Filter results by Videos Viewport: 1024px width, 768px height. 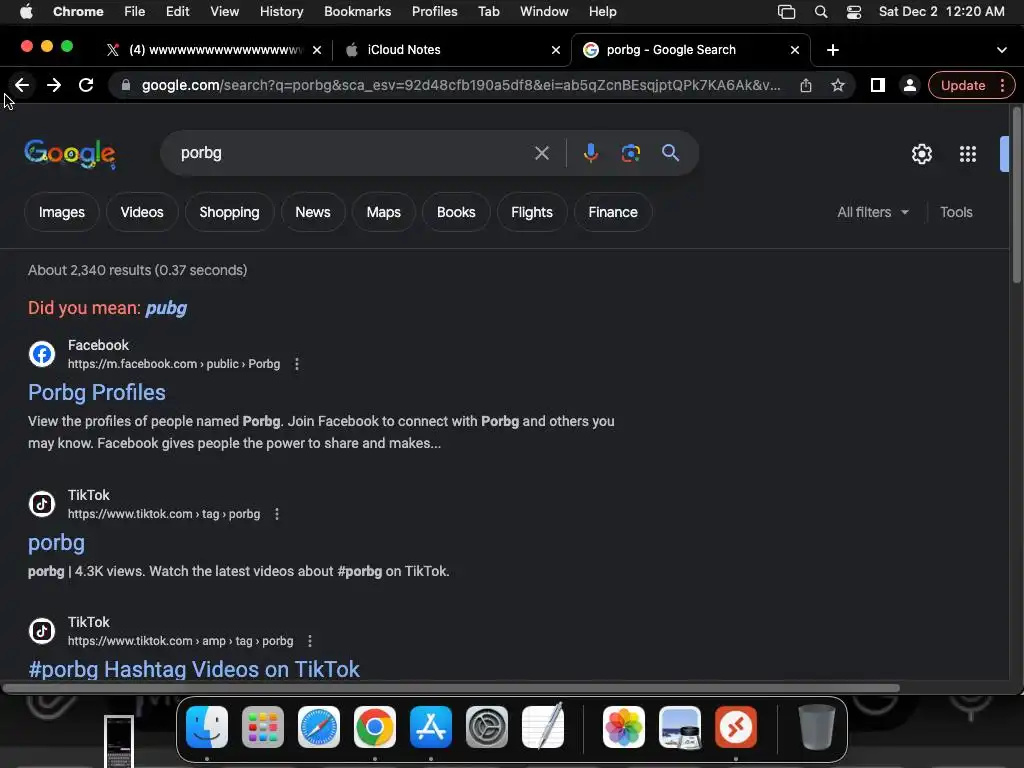(142, 212)
